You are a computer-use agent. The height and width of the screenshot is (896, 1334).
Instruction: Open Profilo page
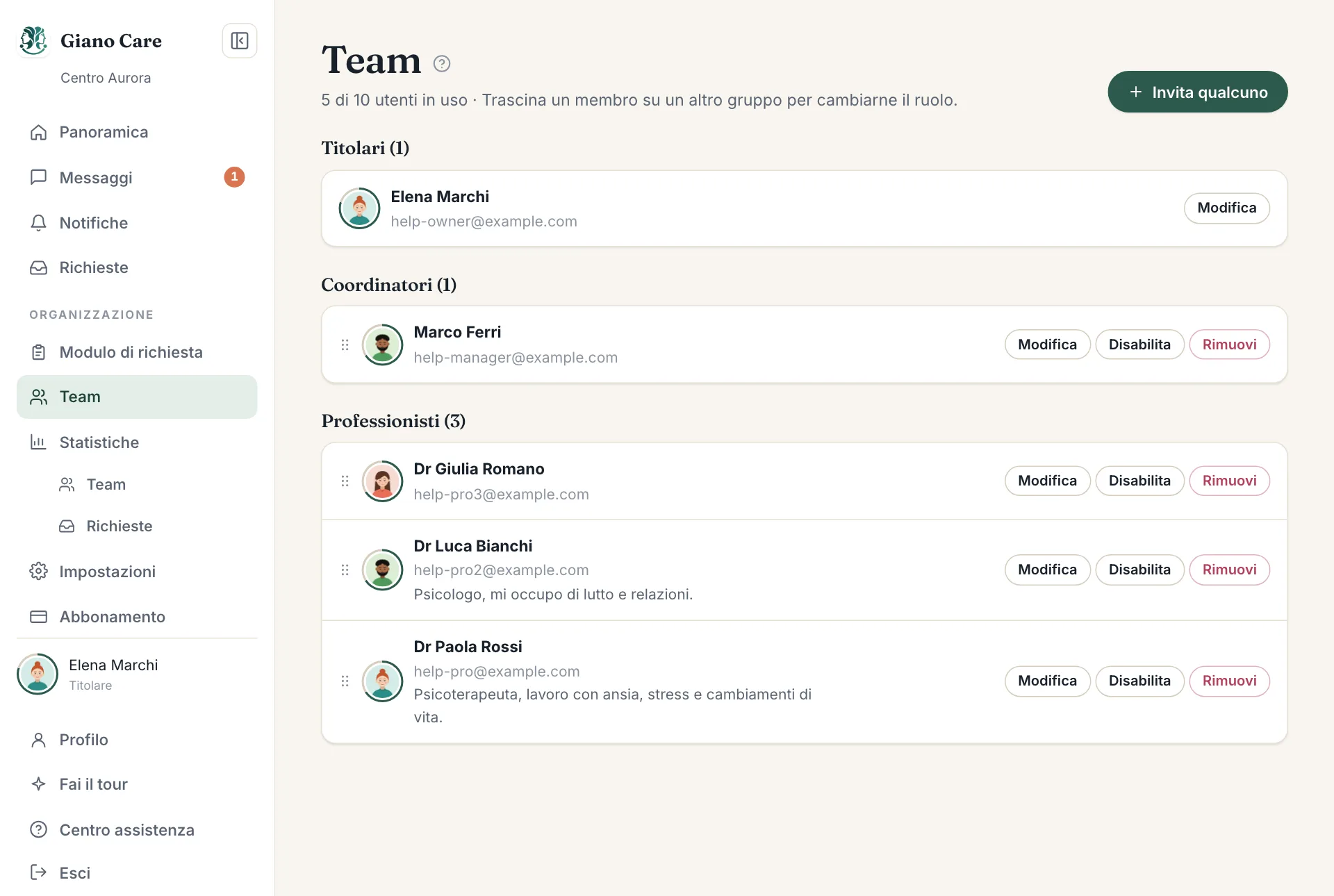[x=137, y=740]
